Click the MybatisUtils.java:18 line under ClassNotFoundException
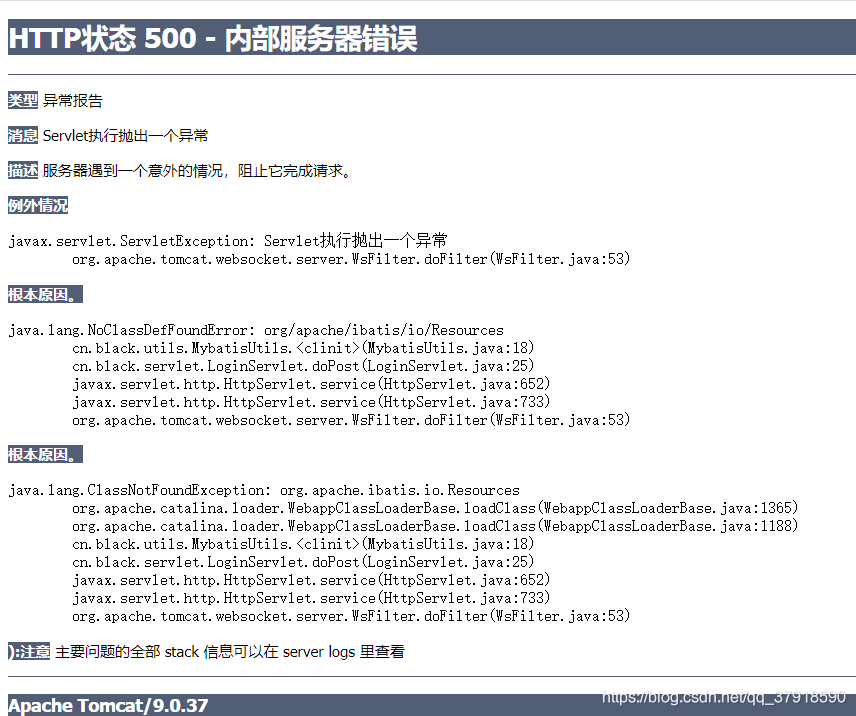Screen dimensions: 856x716 303,544
